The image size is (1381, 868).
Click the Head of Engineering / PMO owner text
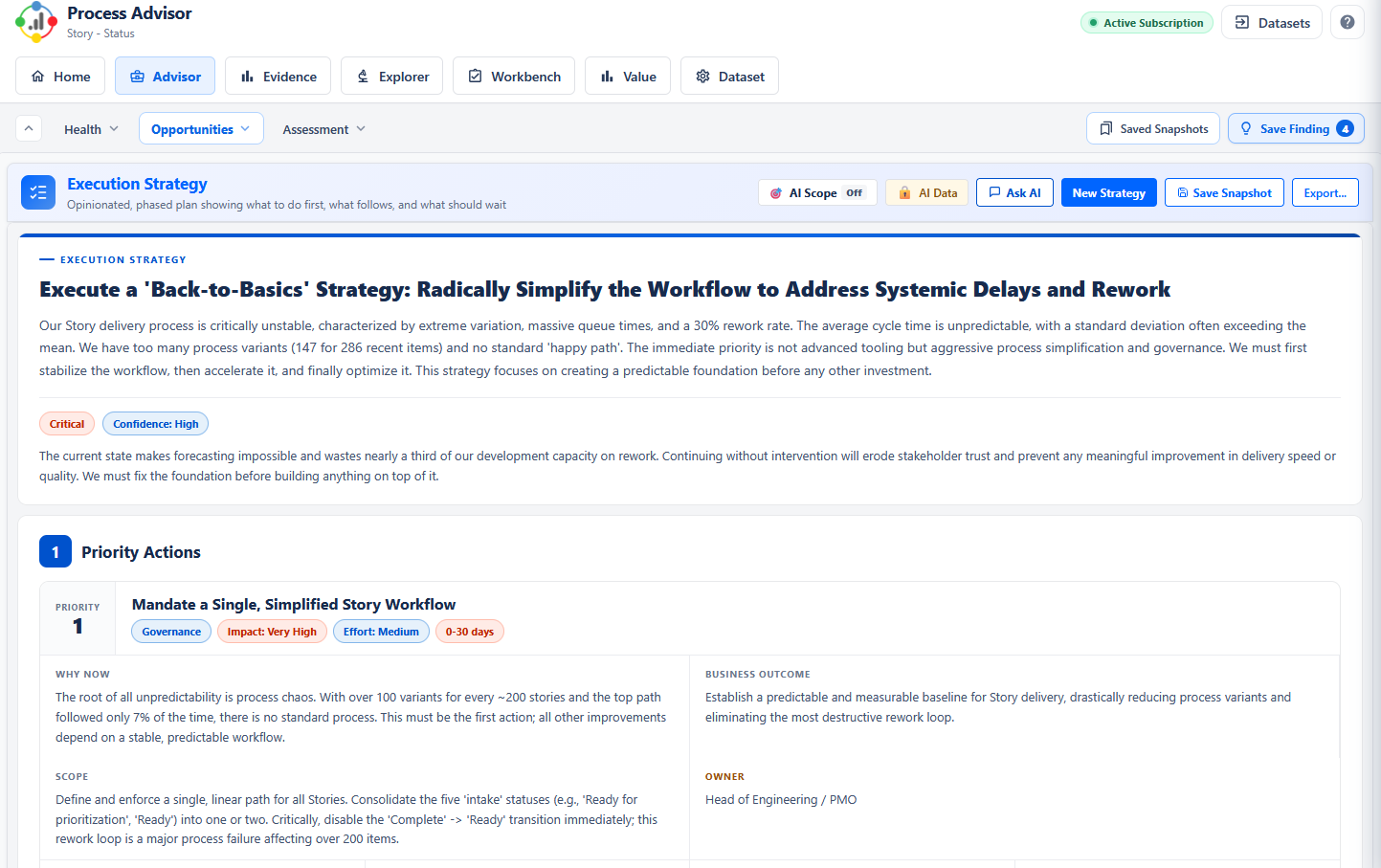coord(781,799)
